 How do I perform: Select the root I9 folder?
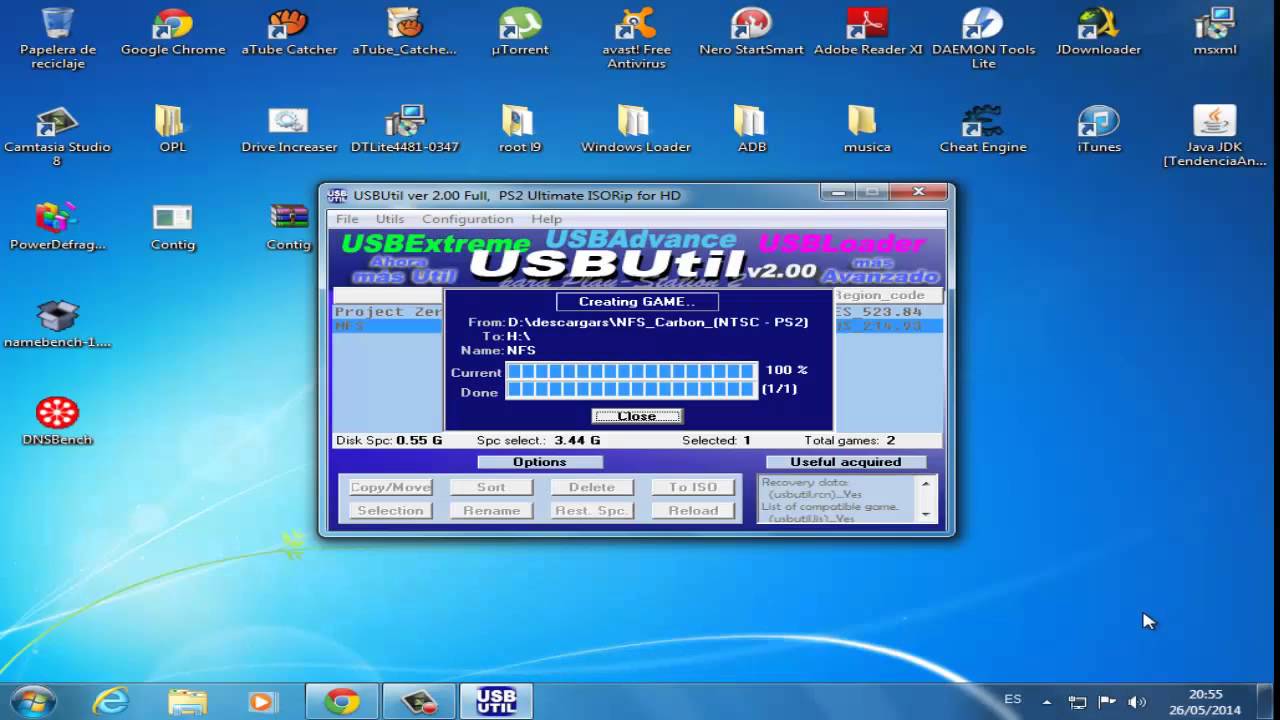coord(519,130)
